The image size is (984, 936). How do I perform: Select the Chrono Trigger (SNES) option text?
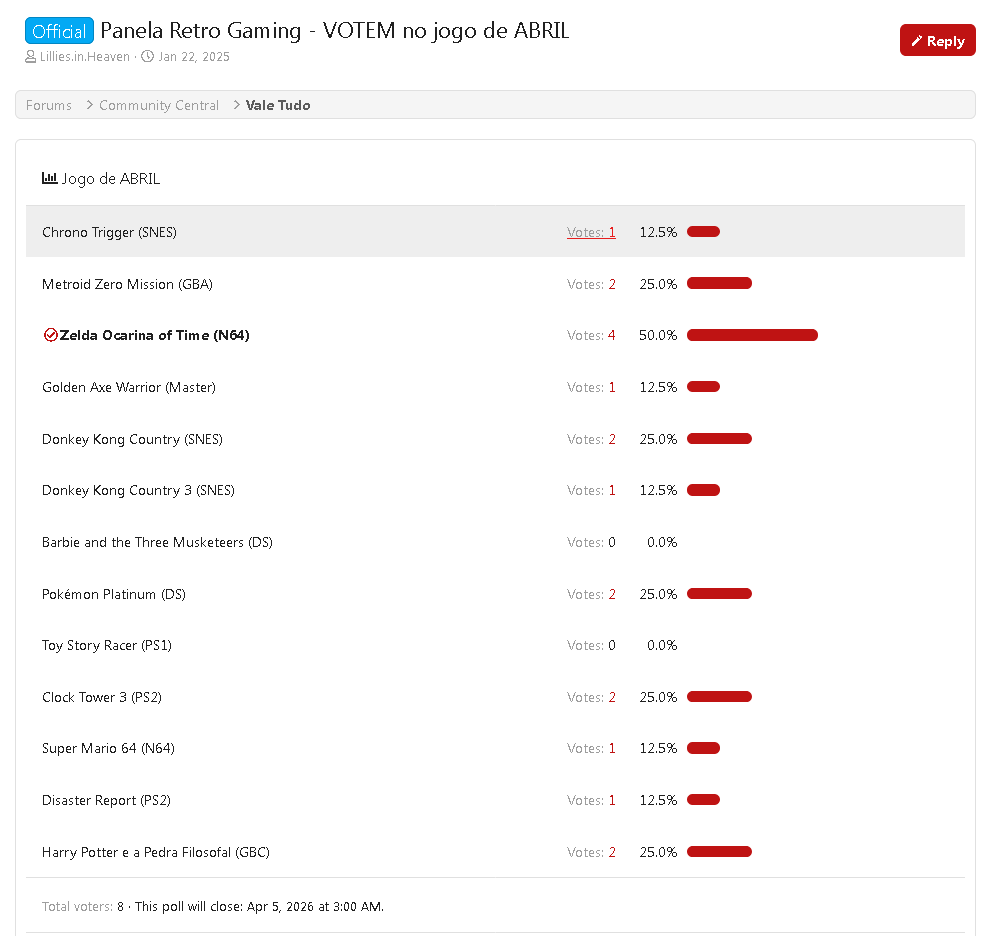click(x=109, y=232)
